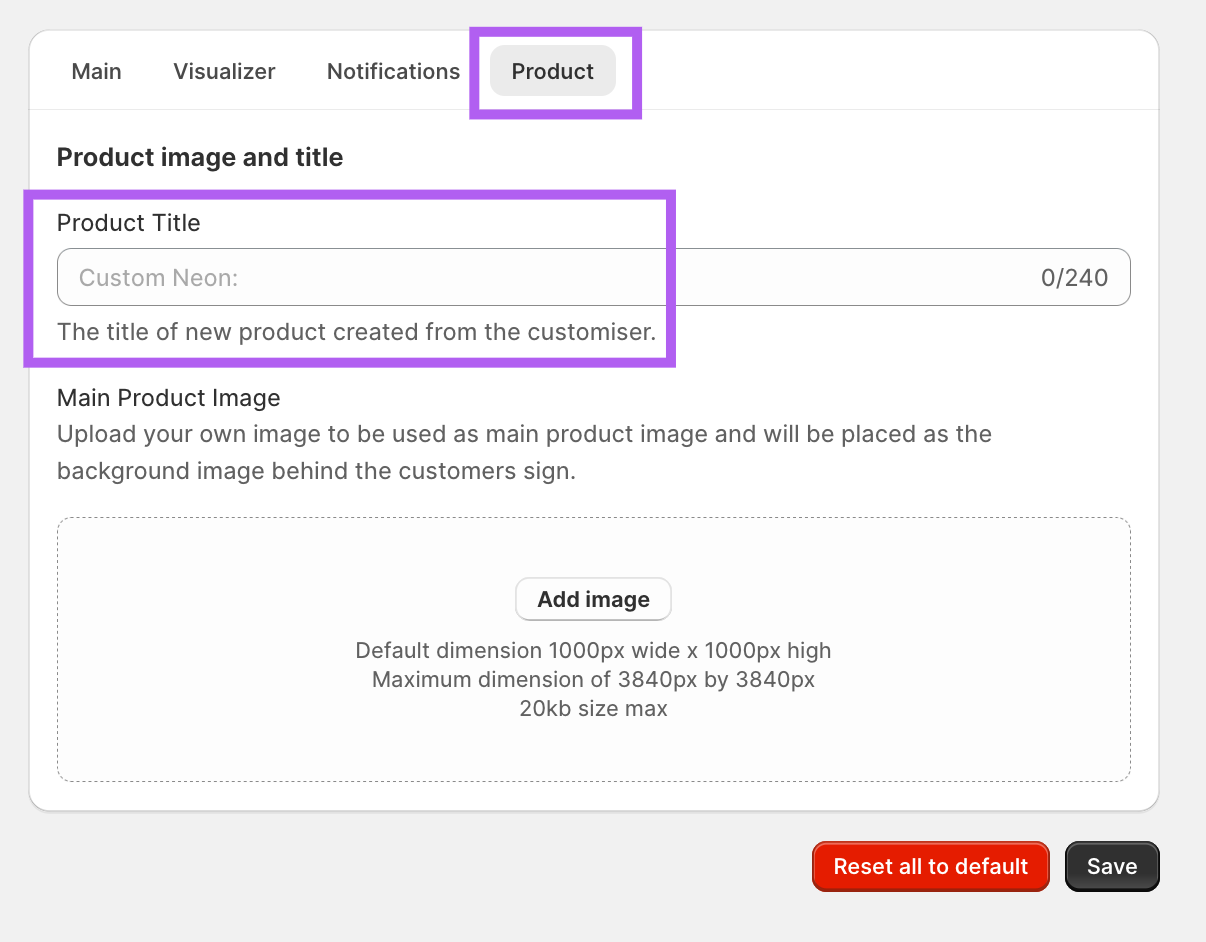Click the Custom Neon placeholder text
This screenshot has height=942, width=1206.
pos(158,278)
